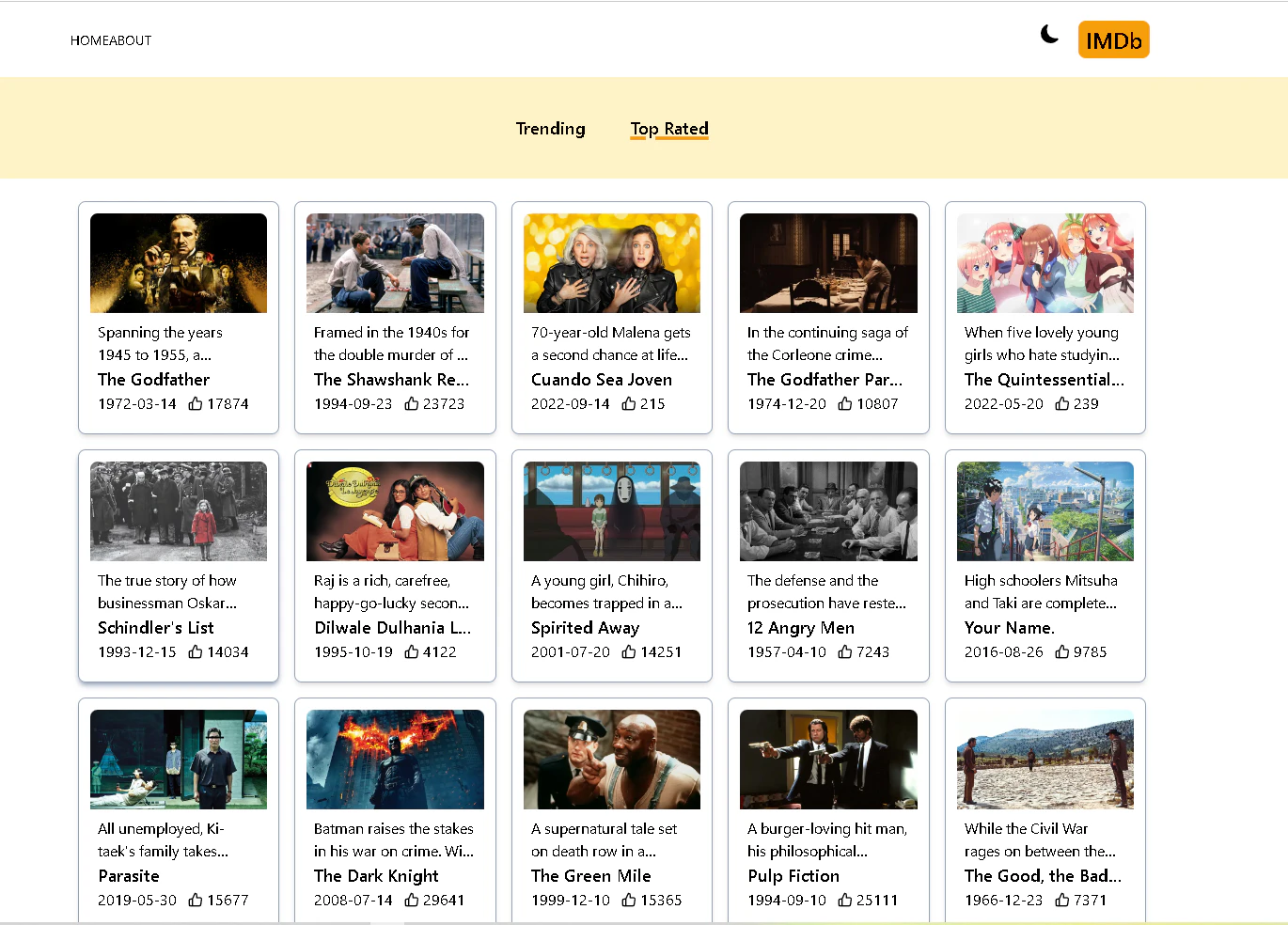Open the Parasite poster image
The image size is (1288, 925).
click(179, 760)
